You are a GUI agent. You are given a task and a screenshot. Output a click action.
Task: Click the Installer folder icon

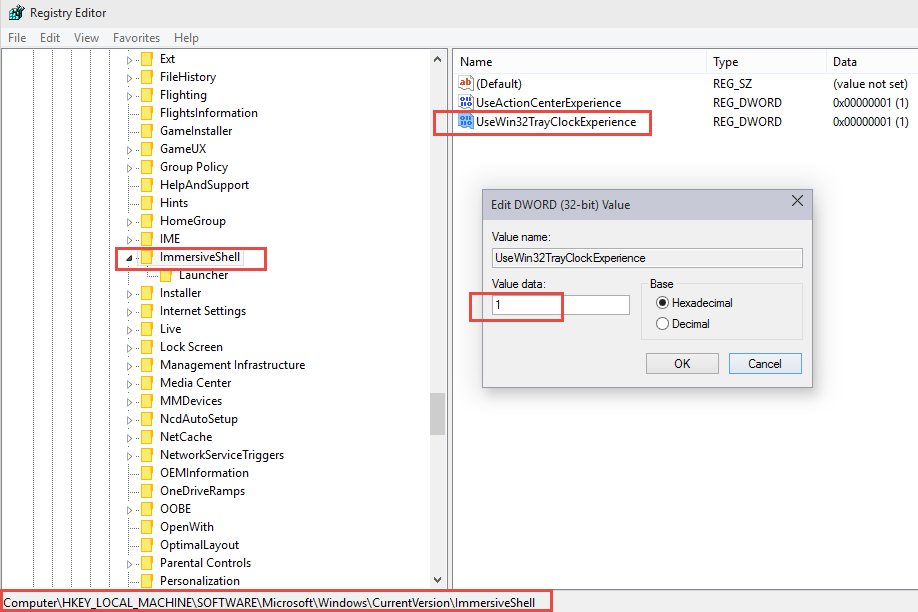pos(147,293)
